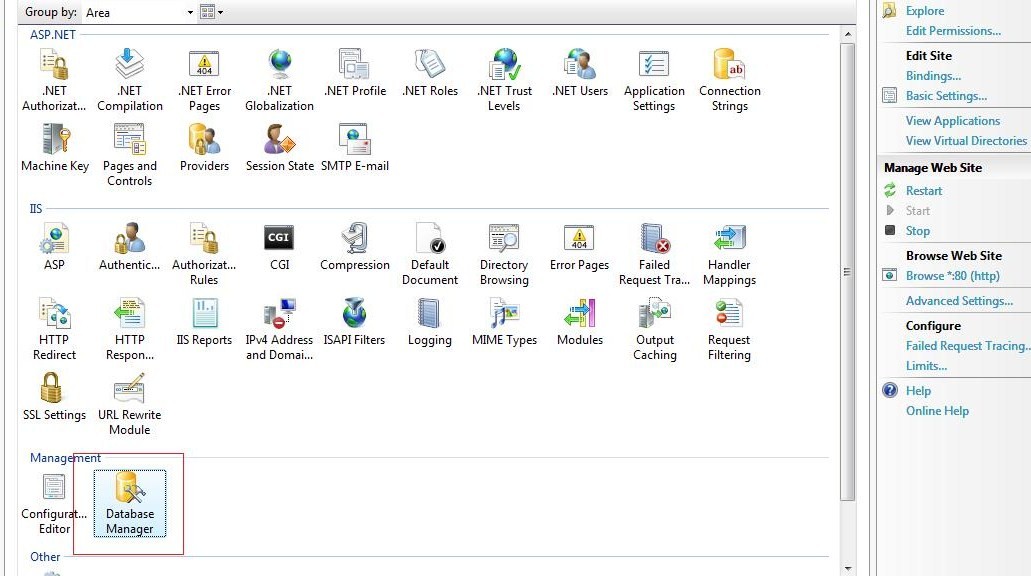1031x576 pixels.
Task: Open SMTP E-mail feature
Action: coord(355,148)
